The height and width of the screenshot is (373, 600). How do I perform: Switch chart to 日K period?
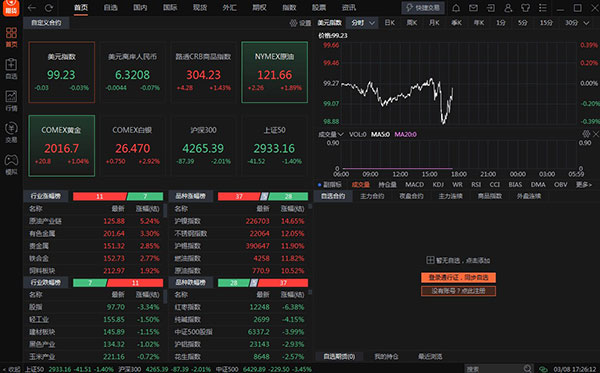pyautogui.click(x=390, y=23)
